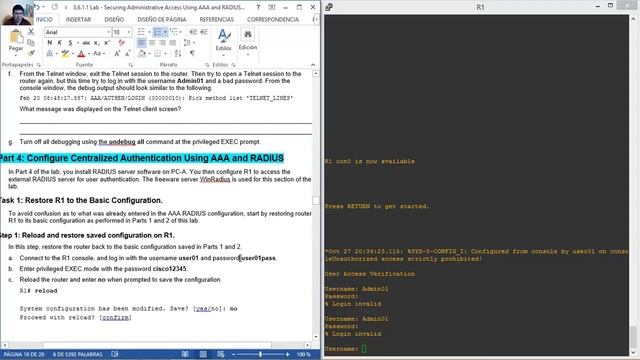The width and height of the screenshot is (640, 360).
Task: Click the Word Help question mark
Action: point(258,7)
